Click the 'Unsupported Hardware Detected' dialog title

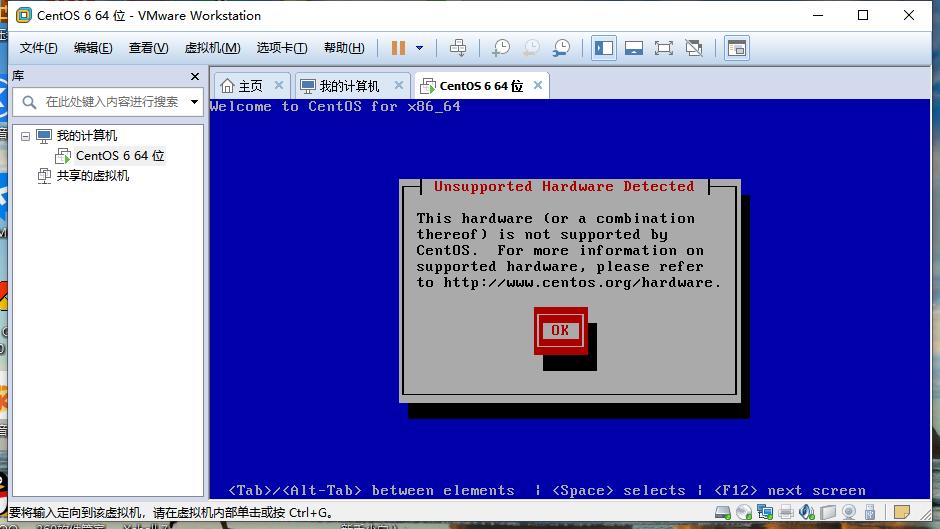(564, 187)
